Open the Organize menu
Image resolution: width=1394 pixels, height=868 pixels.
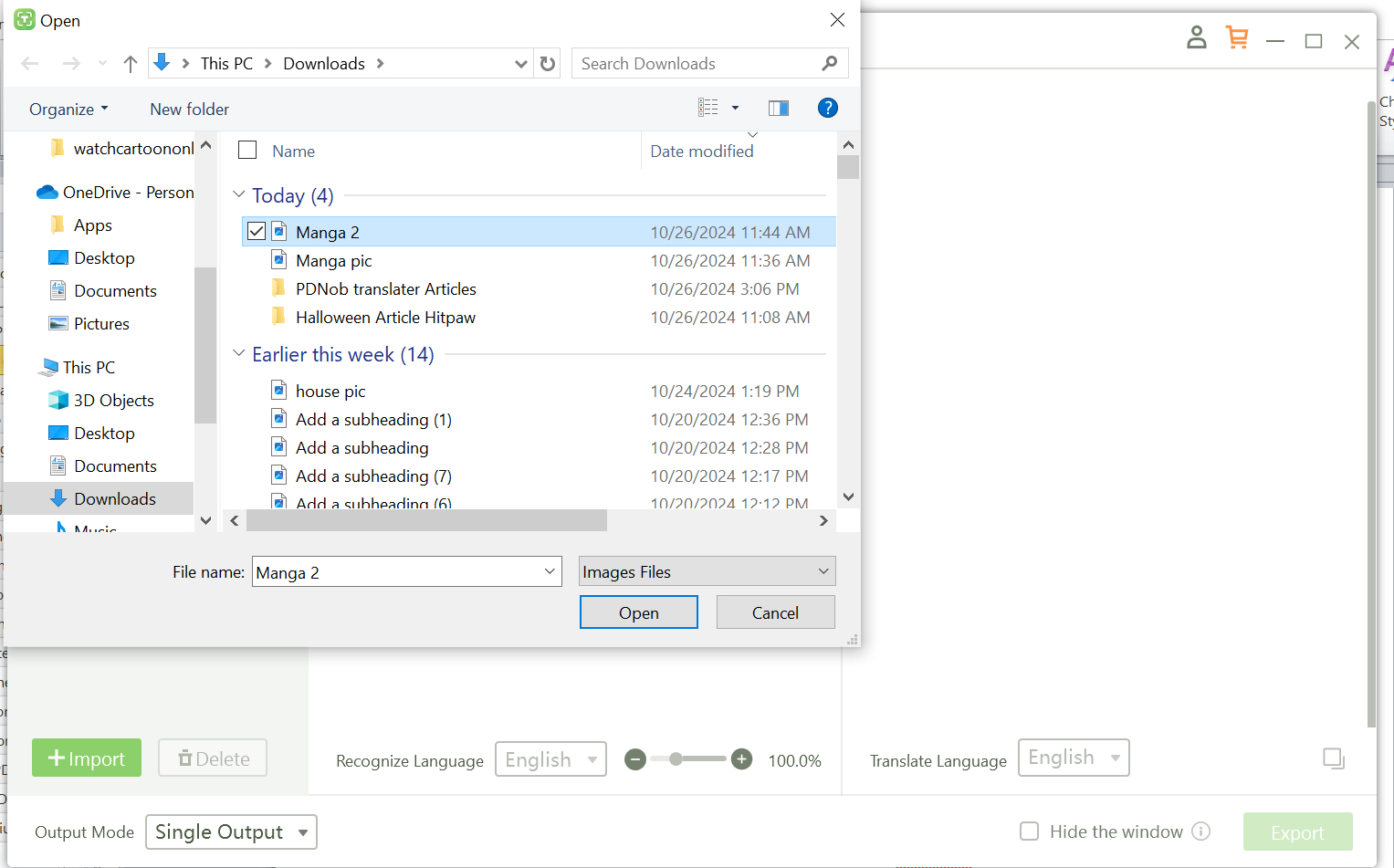pos(68,110)
